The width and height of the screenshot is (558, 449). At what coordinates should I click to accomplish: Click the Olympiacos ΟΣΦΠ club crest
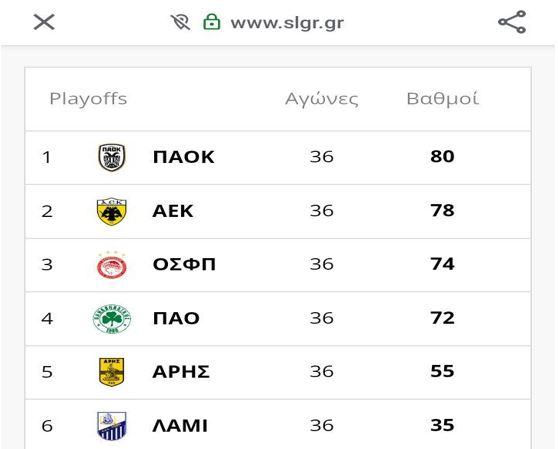coord(112,265)
